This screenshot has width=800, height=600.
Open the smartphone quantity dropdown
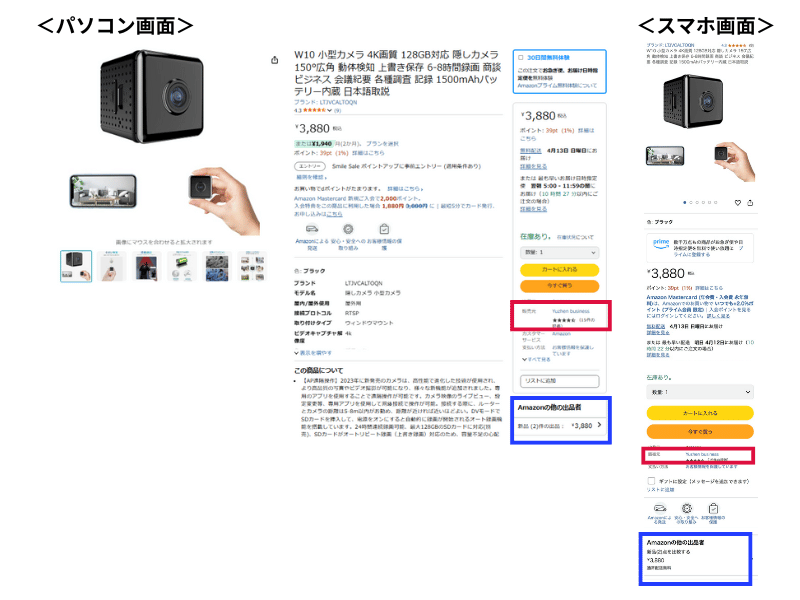point(699,392)
